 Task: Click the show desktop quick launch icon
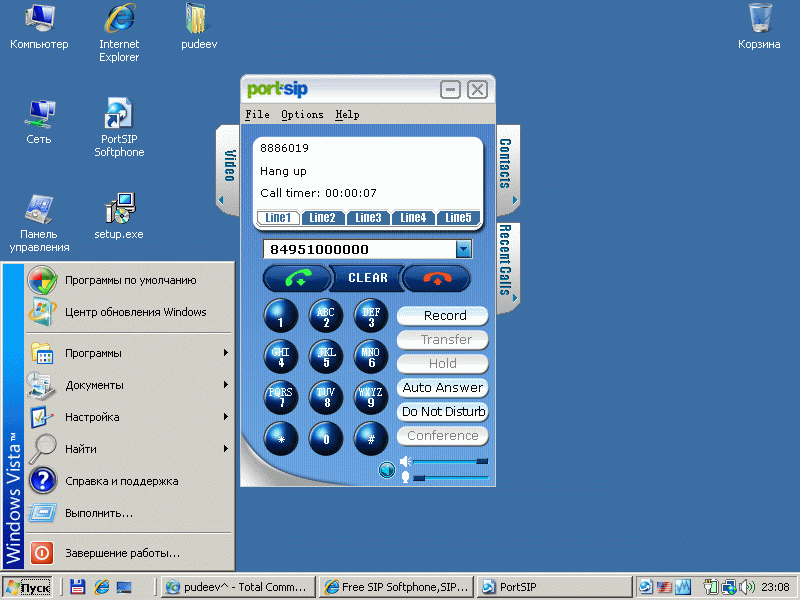click(124, 587)
